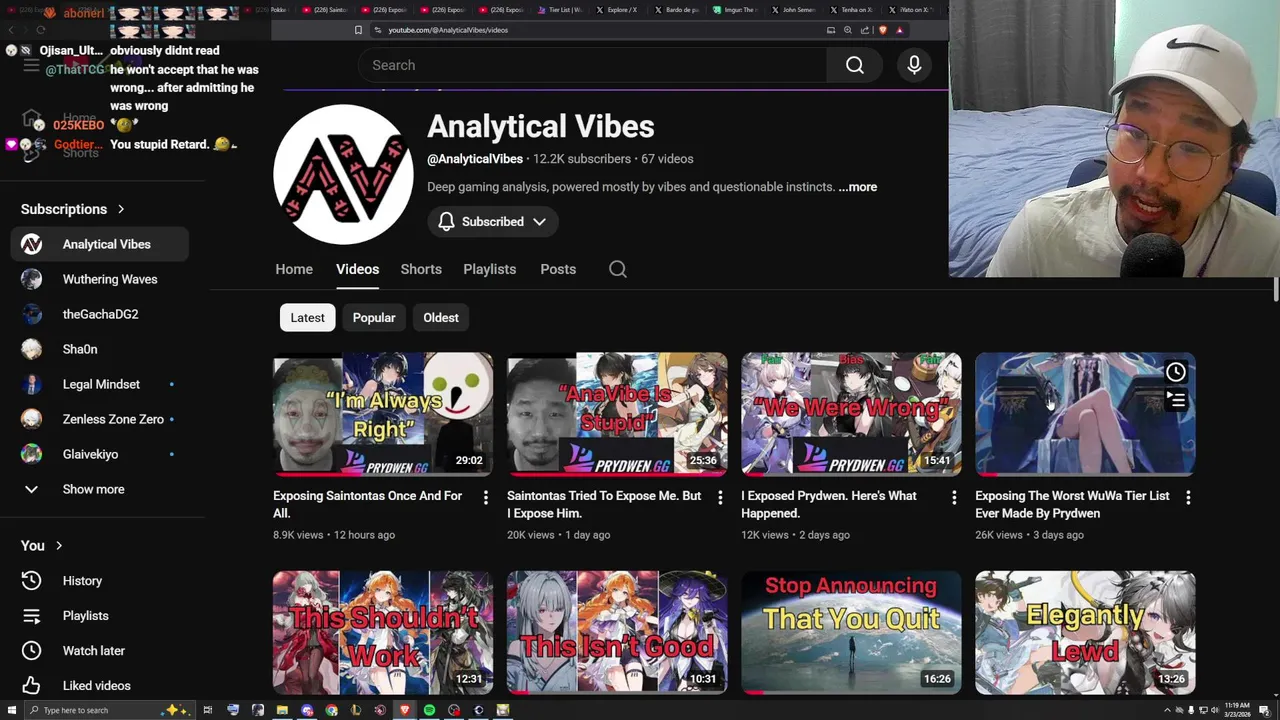The height and width of the screenshot is (720, 1280).
Task: Open 'AnaVibe Is Stupid' video thumbnail
Action: [617, 414]
